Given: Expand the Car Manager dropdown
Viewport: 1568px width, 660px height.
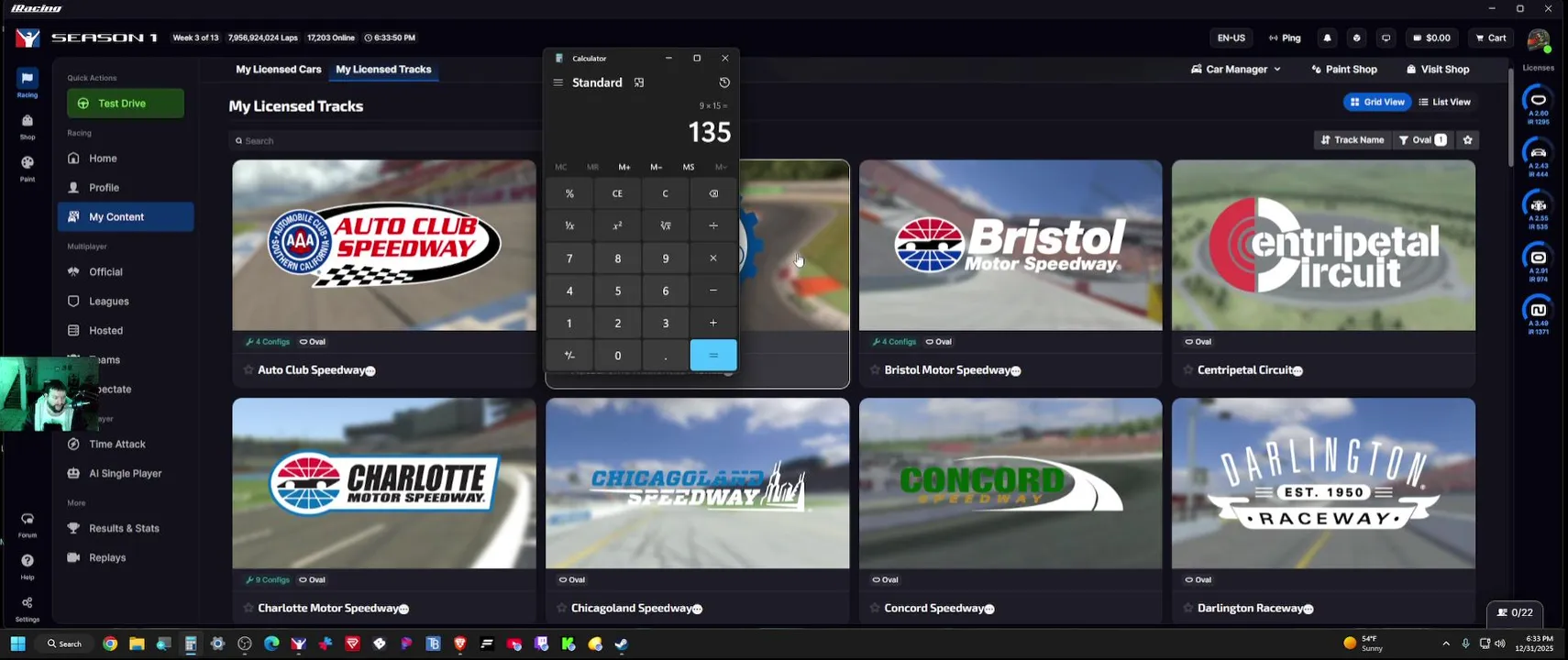Looking at the screenshot, I should pos(1235,69).
